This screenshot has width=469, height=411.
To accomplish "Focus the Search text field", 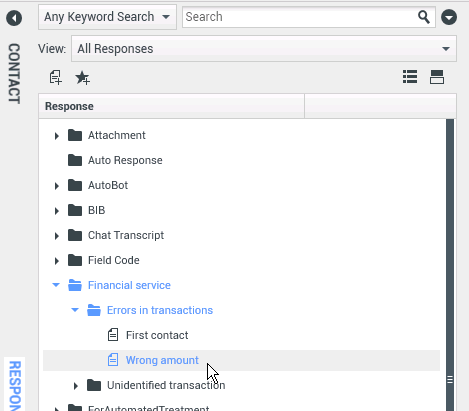I will pos(300,17).
